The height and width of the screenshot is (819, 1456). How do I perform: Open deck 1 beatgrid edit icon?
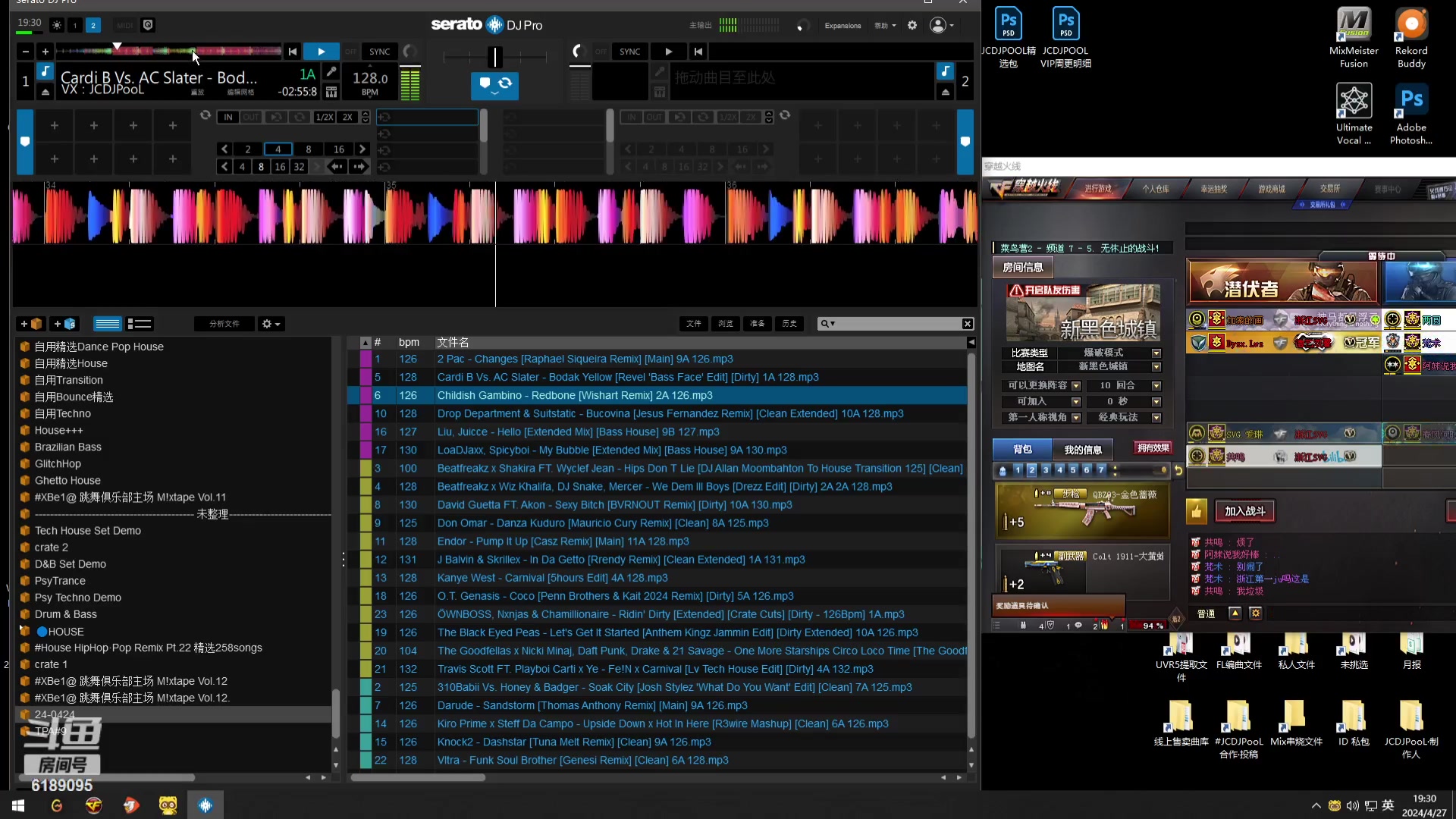331,92
